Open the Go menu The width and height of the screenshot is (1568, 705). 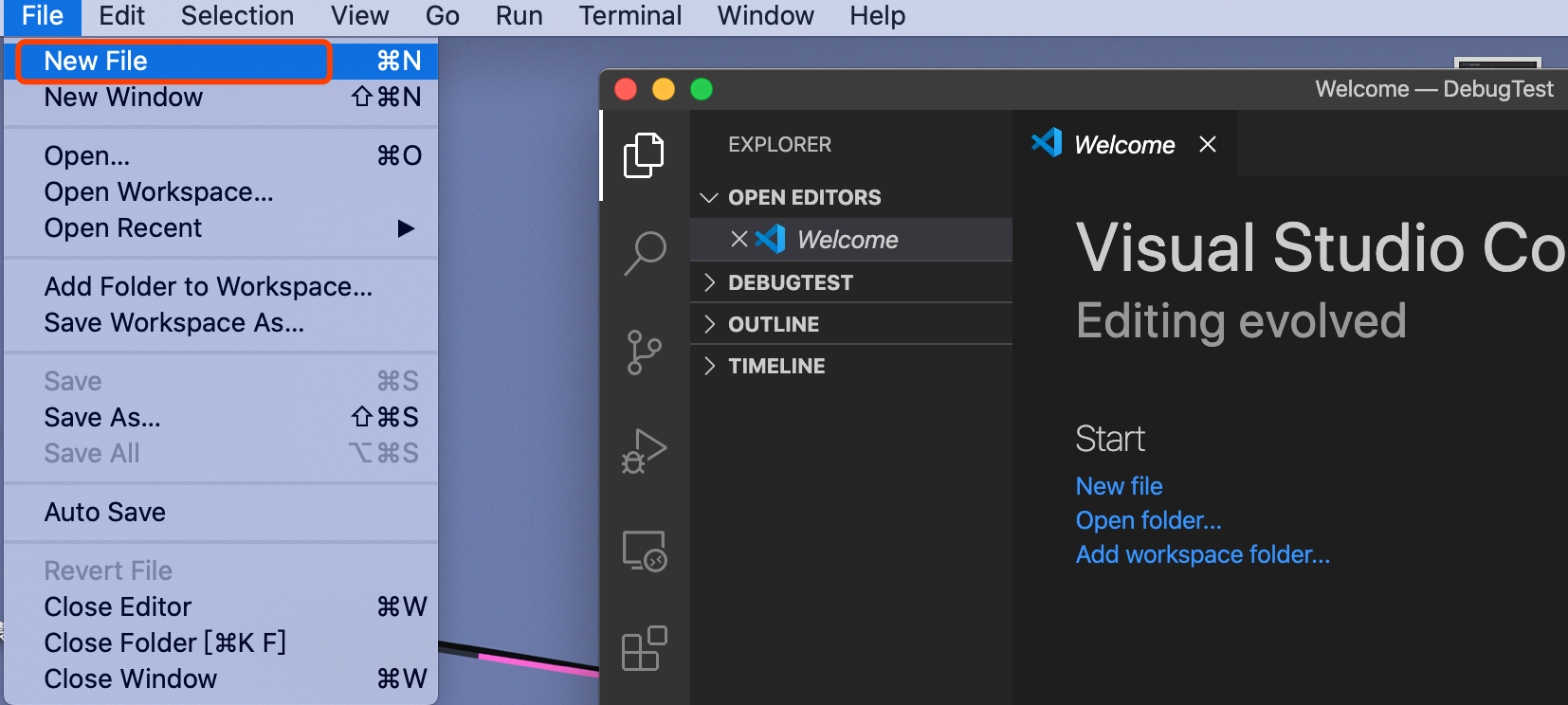pyautogui.click(x=442, y=16)
